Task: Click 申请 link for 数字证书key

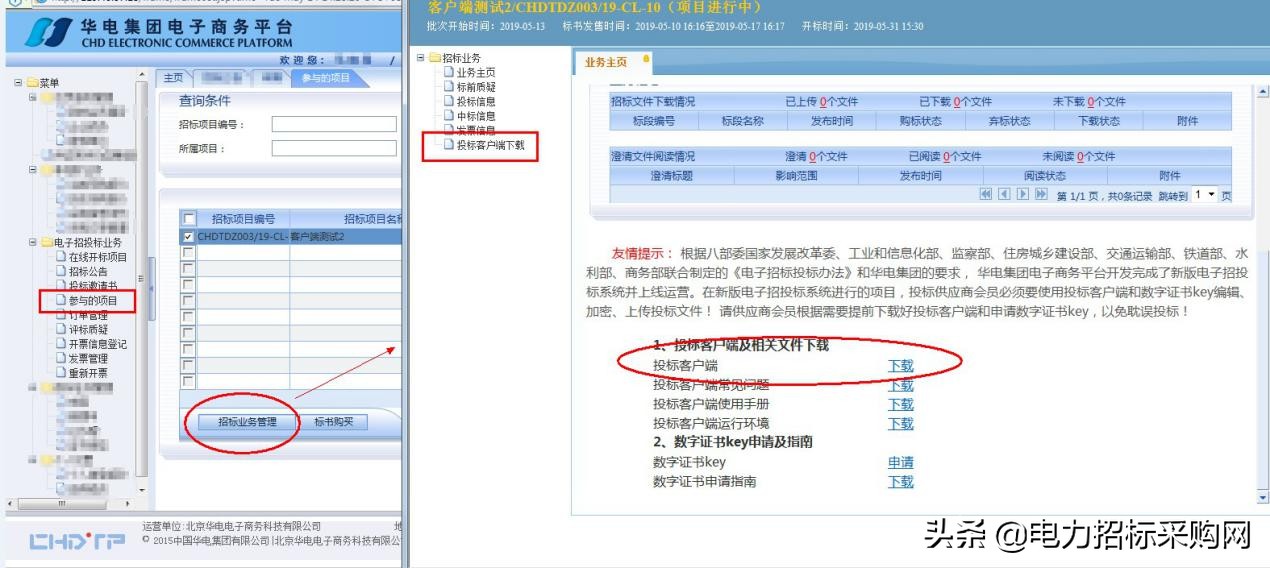Action: (x=901, y=462)
